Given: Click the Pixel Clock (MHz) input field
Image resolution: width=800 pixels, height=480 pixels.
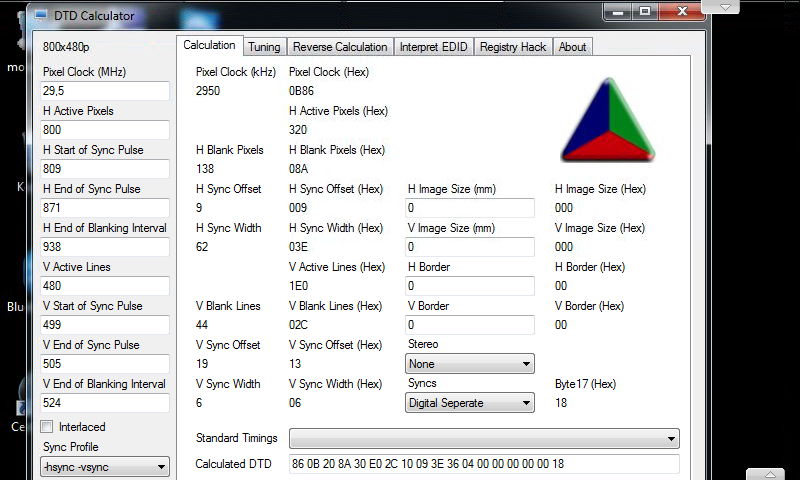Looking at the screenshot, I should pyautogui.click(x=104, y=91).
